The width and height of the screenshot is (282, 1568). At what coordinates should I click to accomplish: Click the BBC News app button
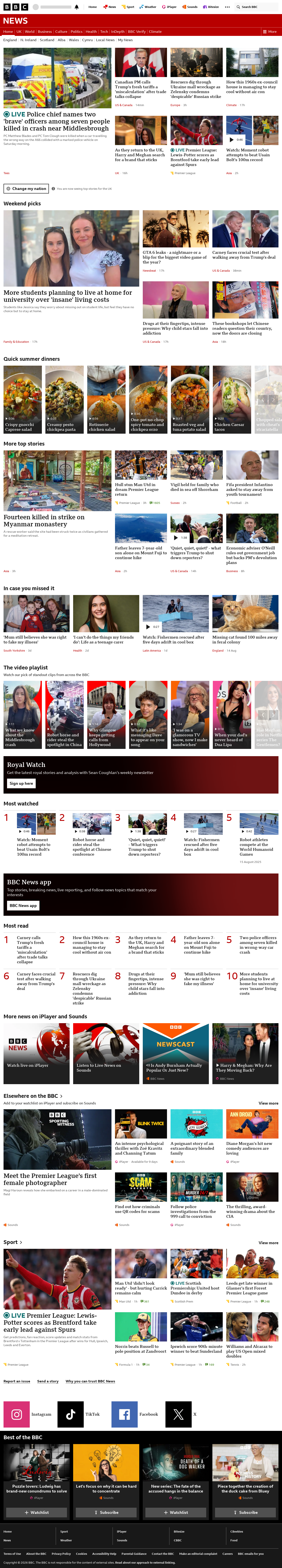[23, 906]
